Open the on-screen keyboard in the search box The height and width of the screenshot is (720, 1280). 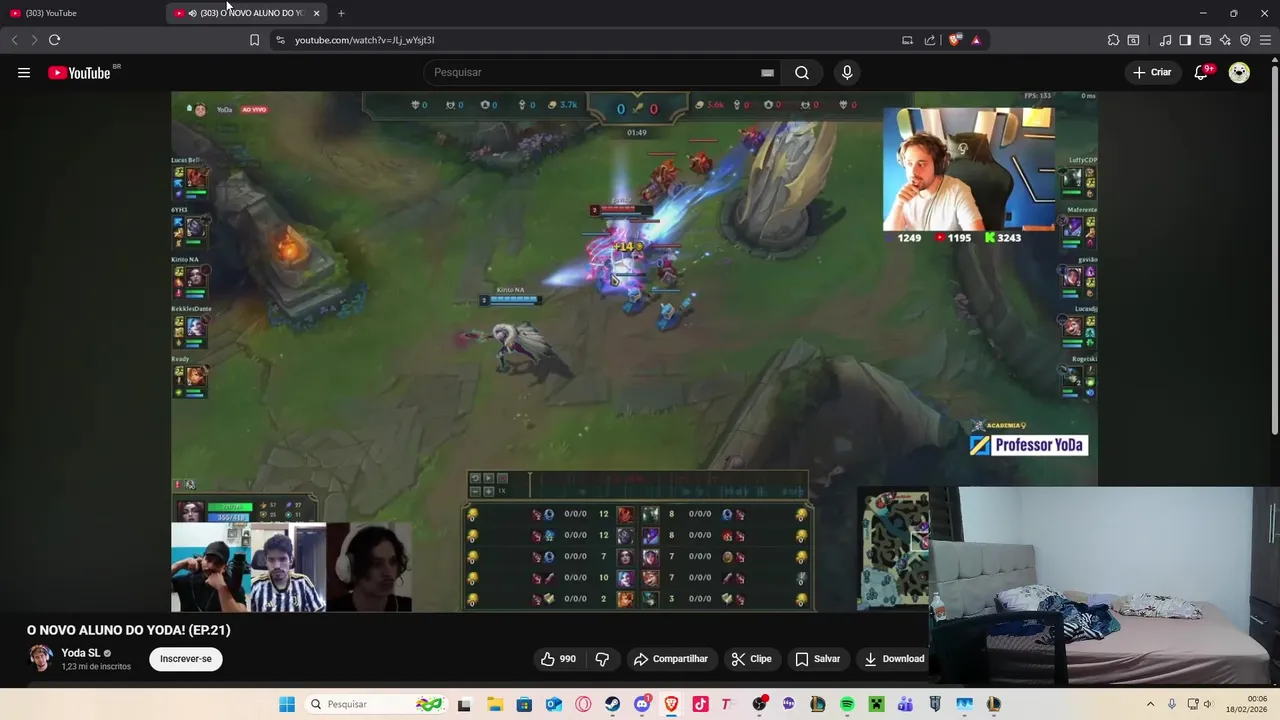(x=767, y=72)
